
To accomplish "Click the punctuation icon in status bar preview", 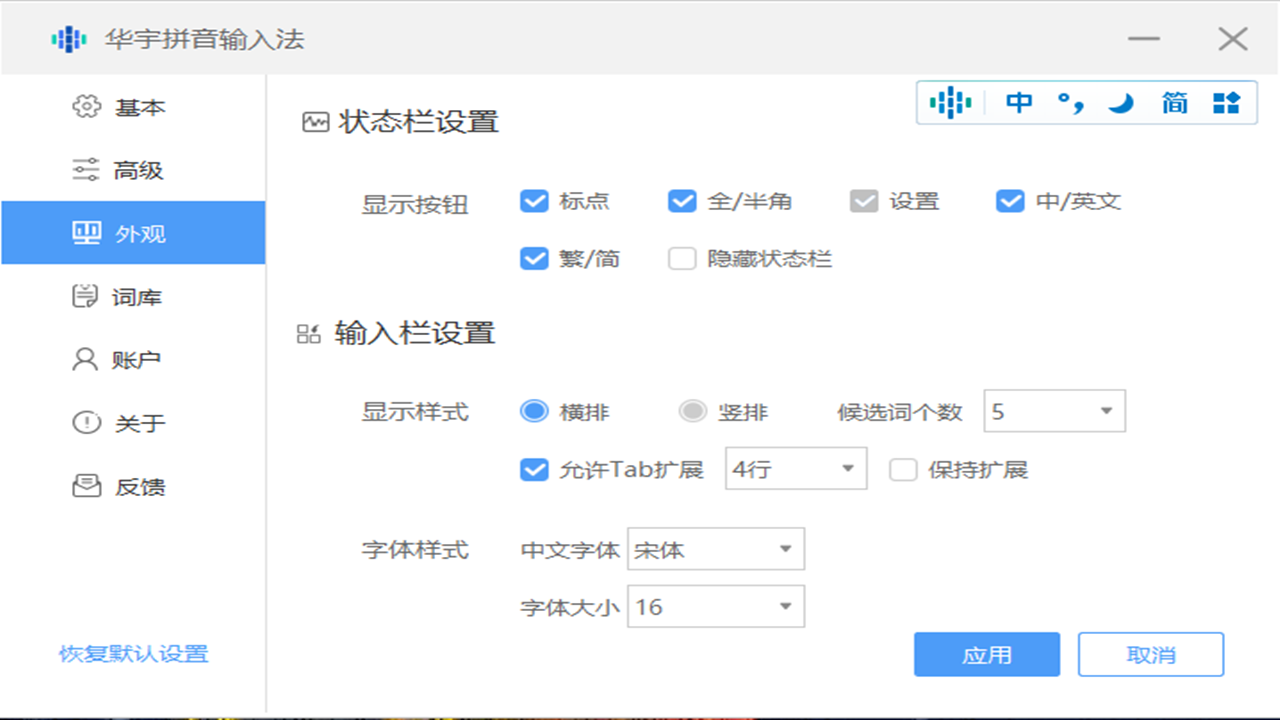I will (1068, 101).
